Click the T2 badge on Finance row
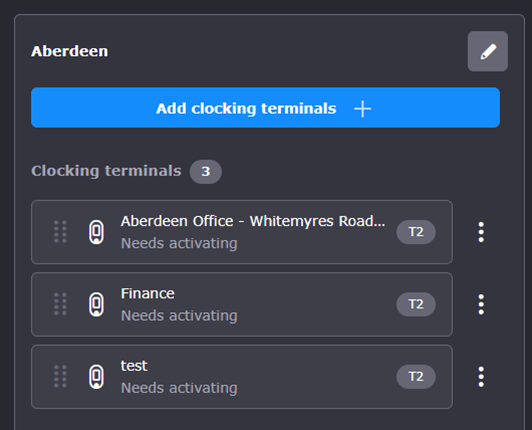The height and width of the screenshot is (430, 532). [x=416, y=304]
